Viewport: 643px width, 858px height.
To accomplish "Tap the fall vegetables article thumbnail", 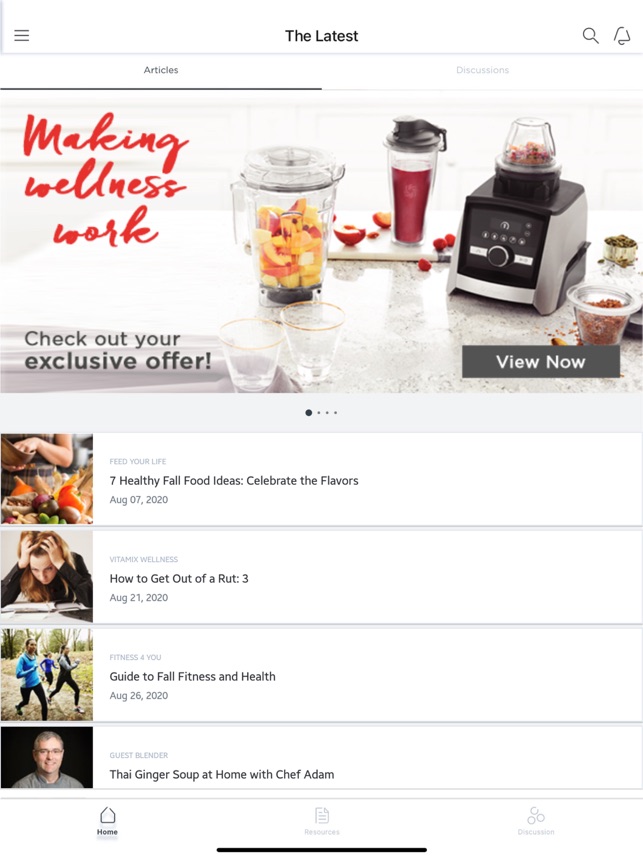I will pos(47,479).
